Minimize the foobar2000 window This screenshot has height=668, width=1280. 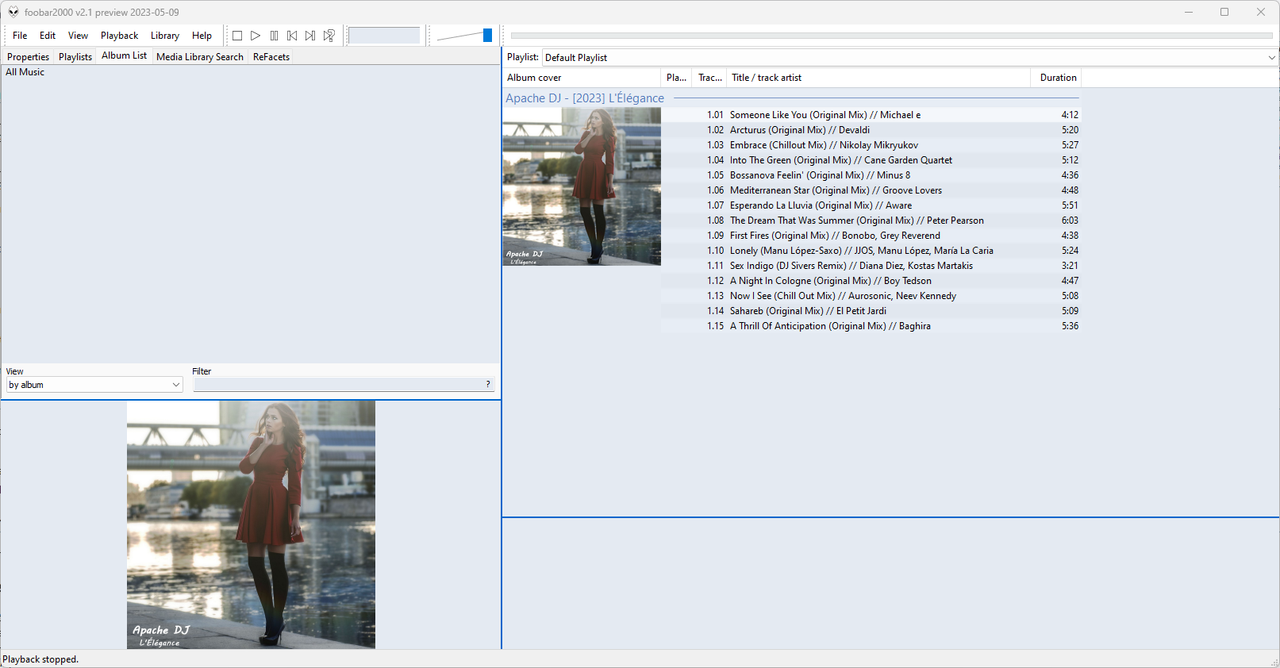click(x=1187, y=12)
